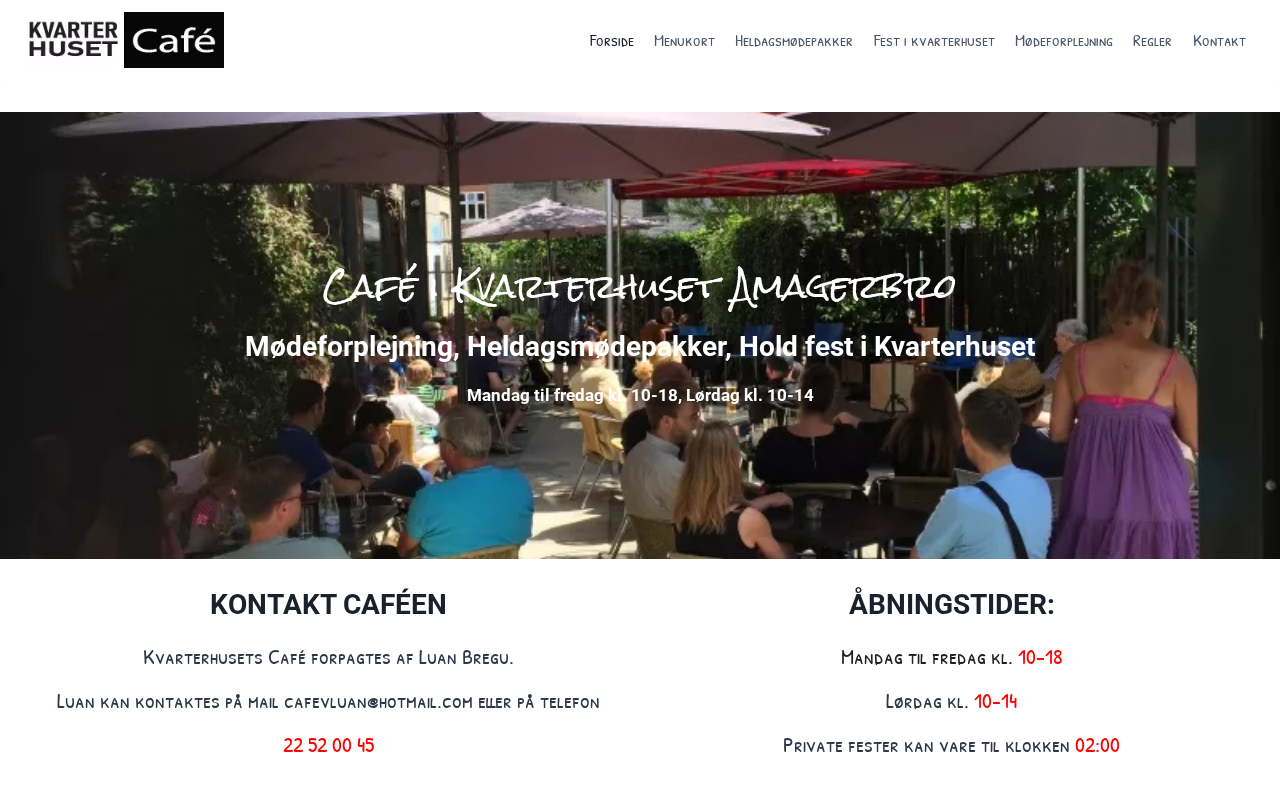Click the hero title Café i Kvarterhuset Amagerbro

coord(640,287)
